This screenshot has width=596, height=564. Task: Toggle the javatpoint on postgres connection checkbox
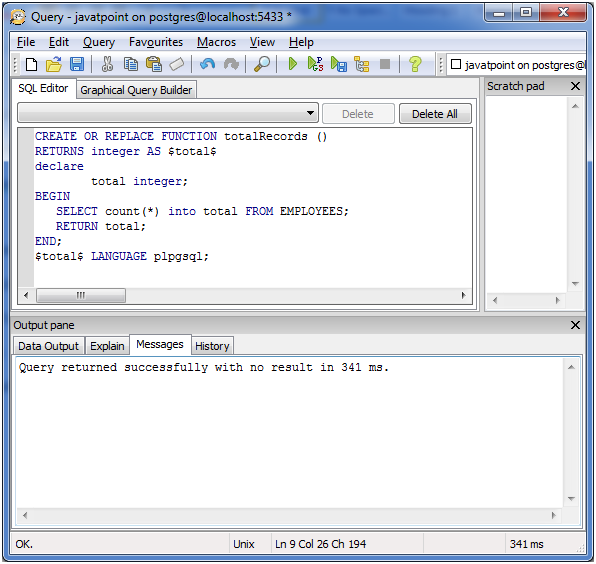(456, 64)
